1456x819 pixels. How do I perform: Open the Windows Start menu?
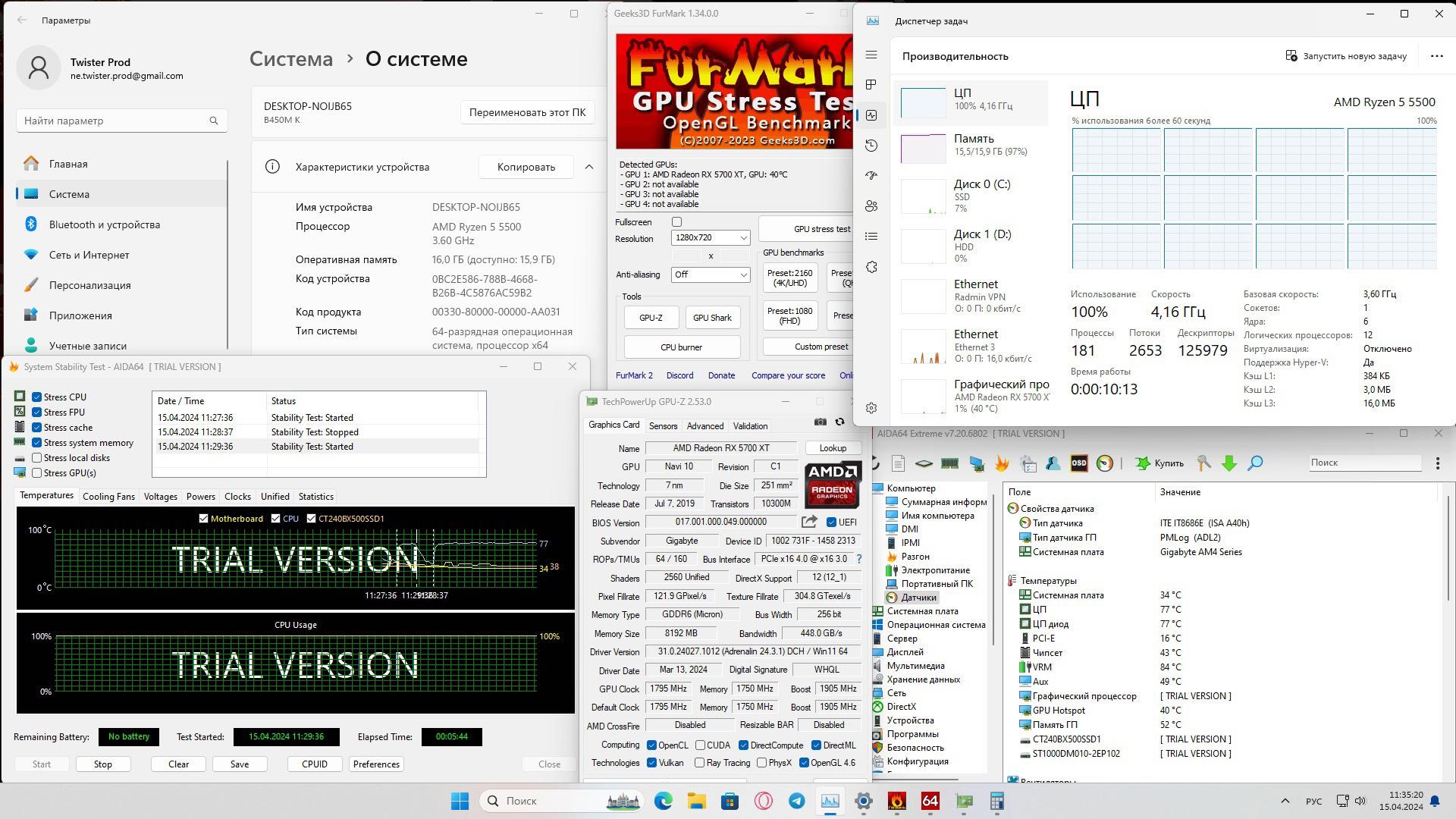click(460, 801)
